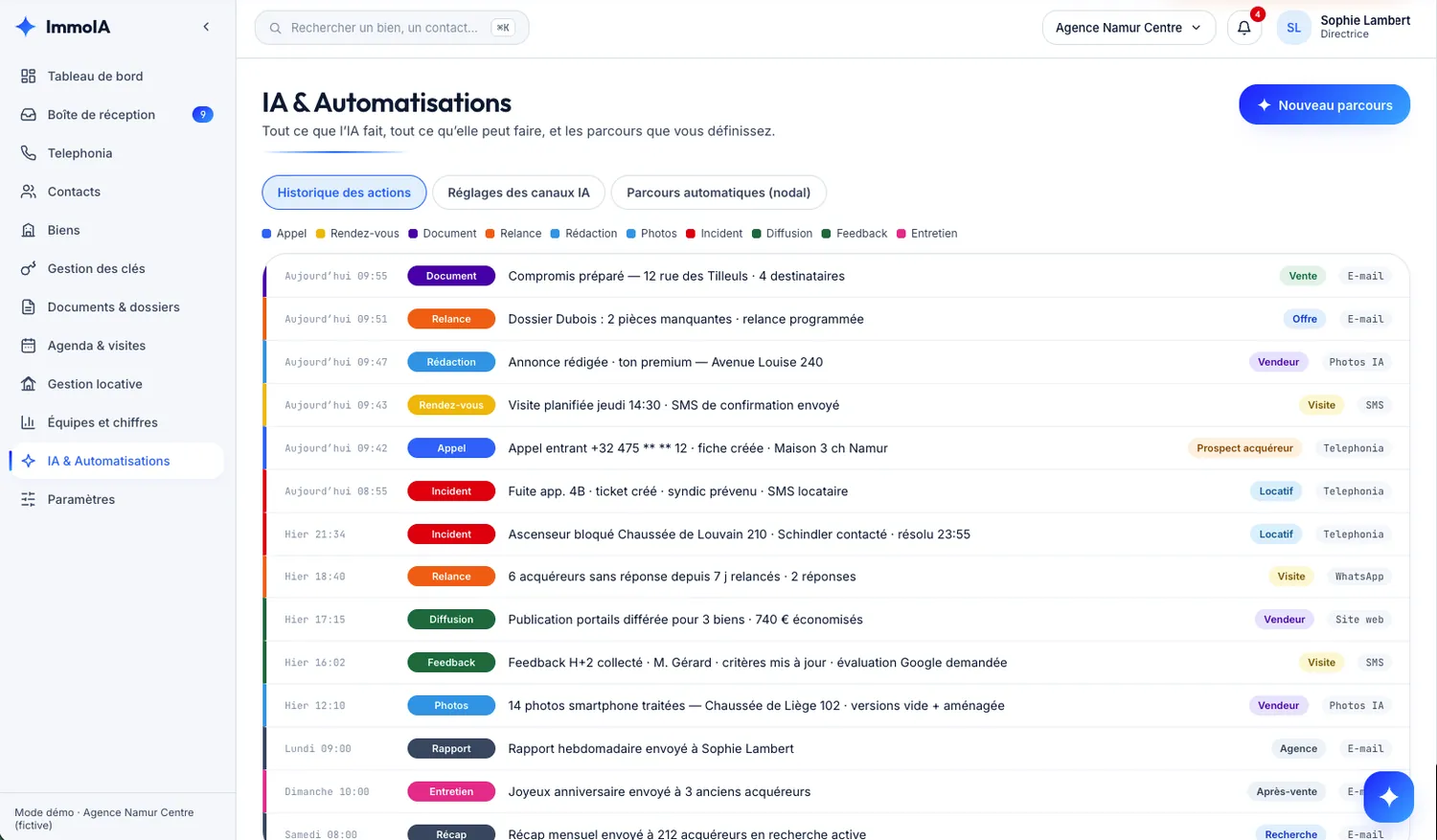
Task: Open the 14 photos smartphone traitées entry
Action: click(836, 706)
